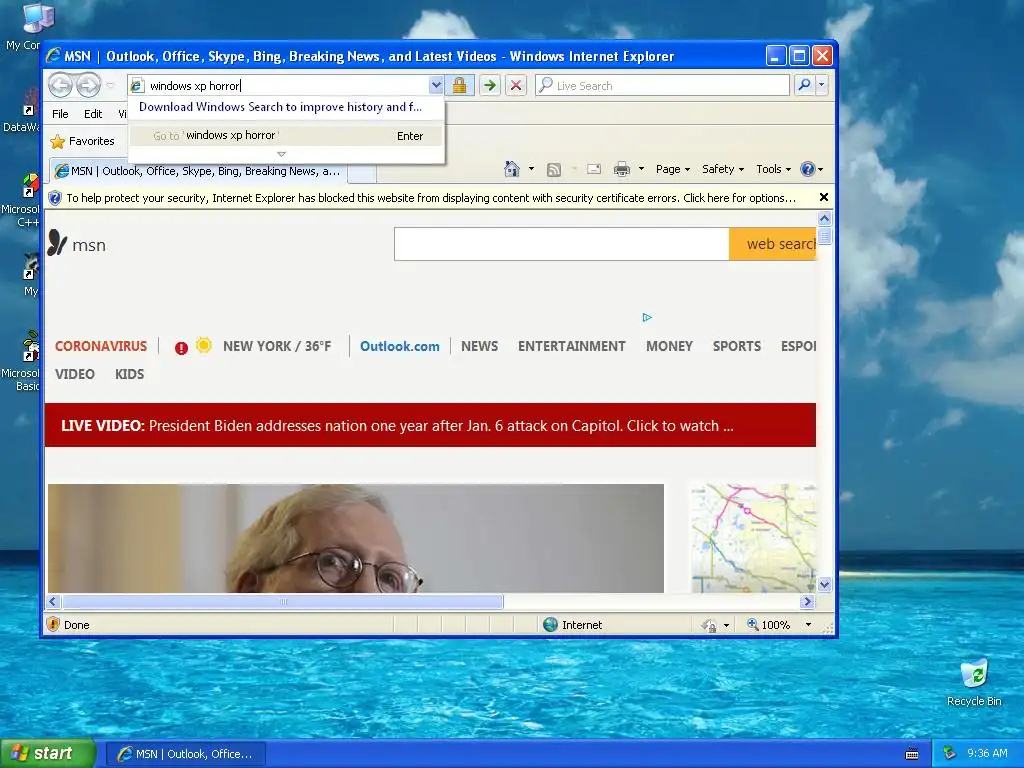This screenshot has width=1024, height=768.
Task: Click the status bar shield icon
Action: 53,624
